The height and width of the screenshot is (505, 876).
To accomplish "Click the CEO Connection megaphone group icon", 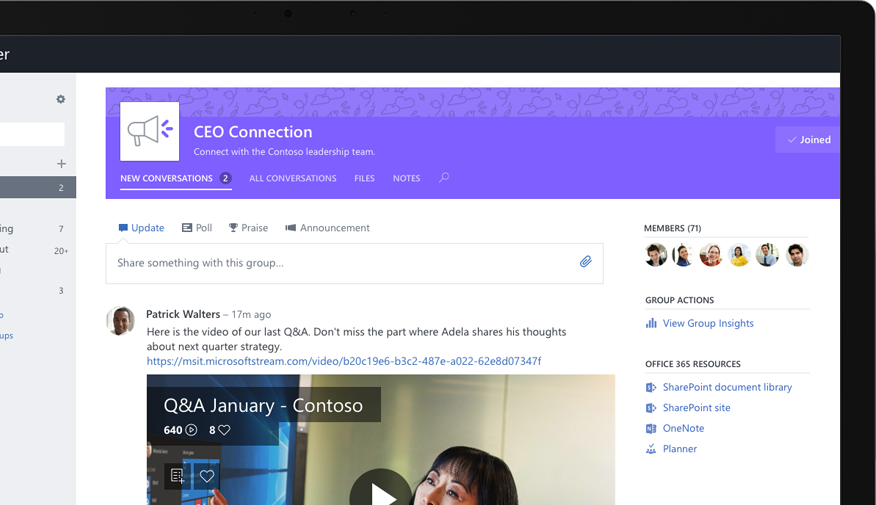I will 150,131.
